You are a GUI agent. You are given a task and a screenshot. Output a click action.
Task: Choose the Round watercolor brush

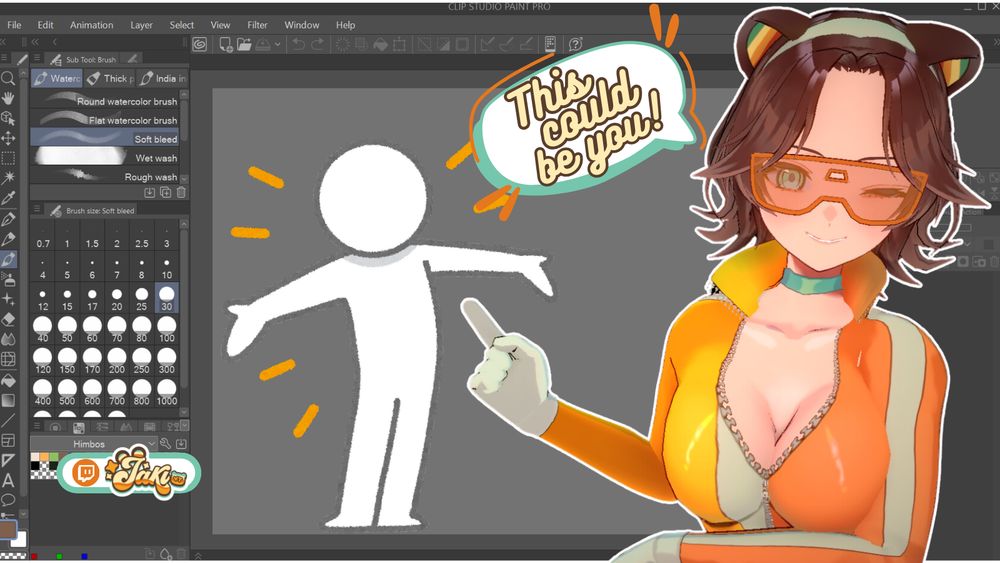(x=105, y=101)
